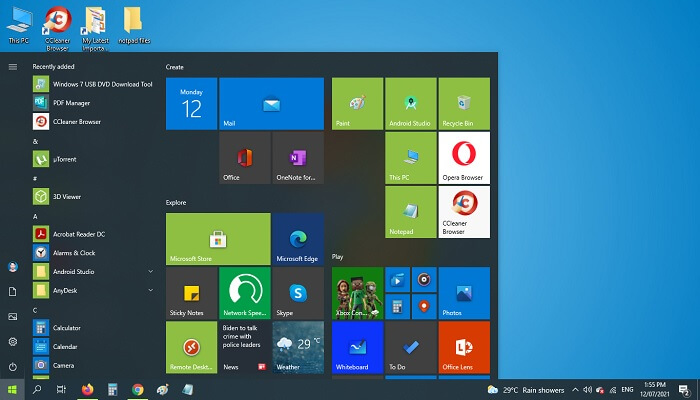Open Settings gear in the Start sidebar

coord(12,342)
